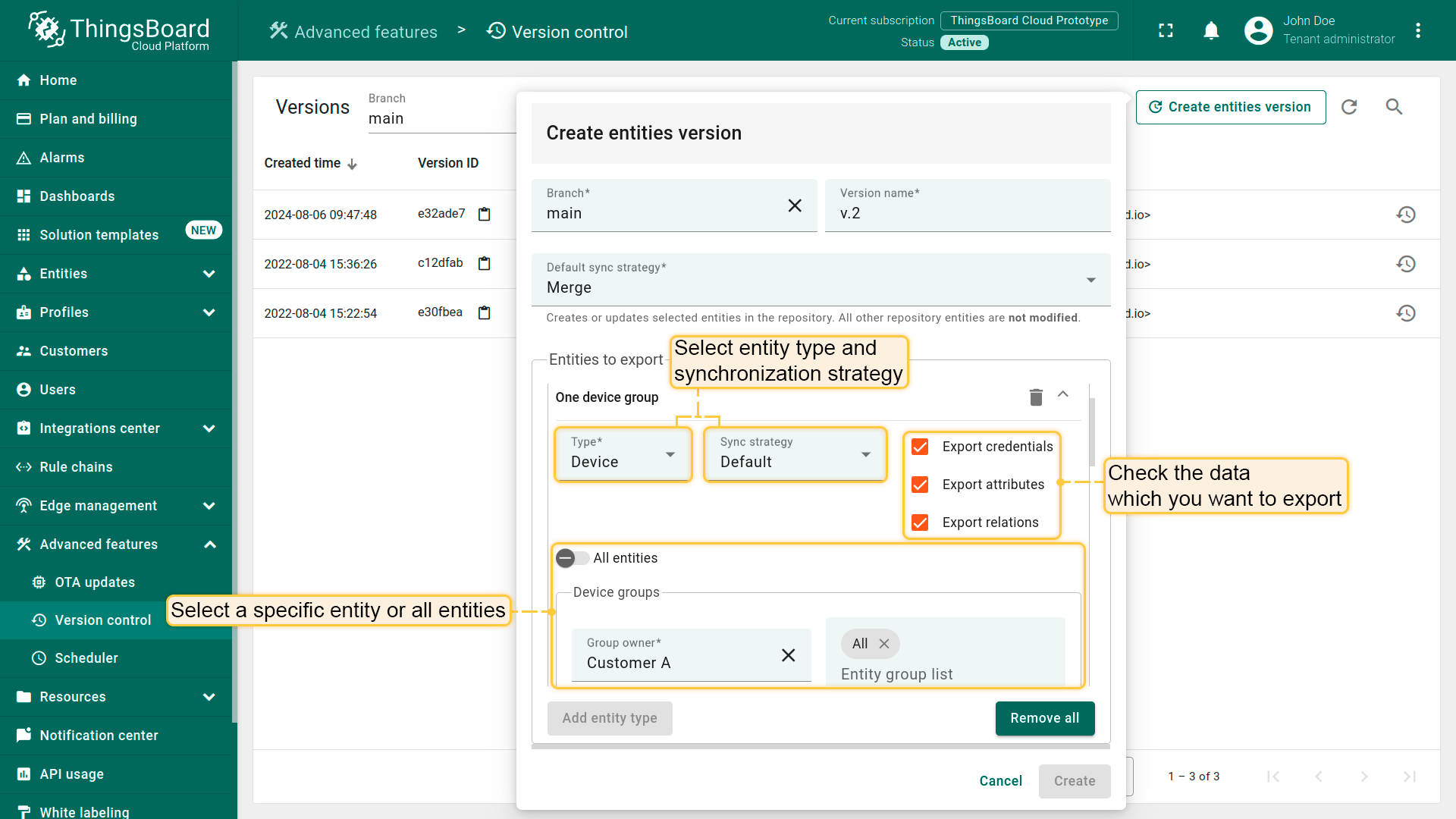This screenshot has height=819, width=1456.
Task: Refresh the versions list
Action: 1349,107
